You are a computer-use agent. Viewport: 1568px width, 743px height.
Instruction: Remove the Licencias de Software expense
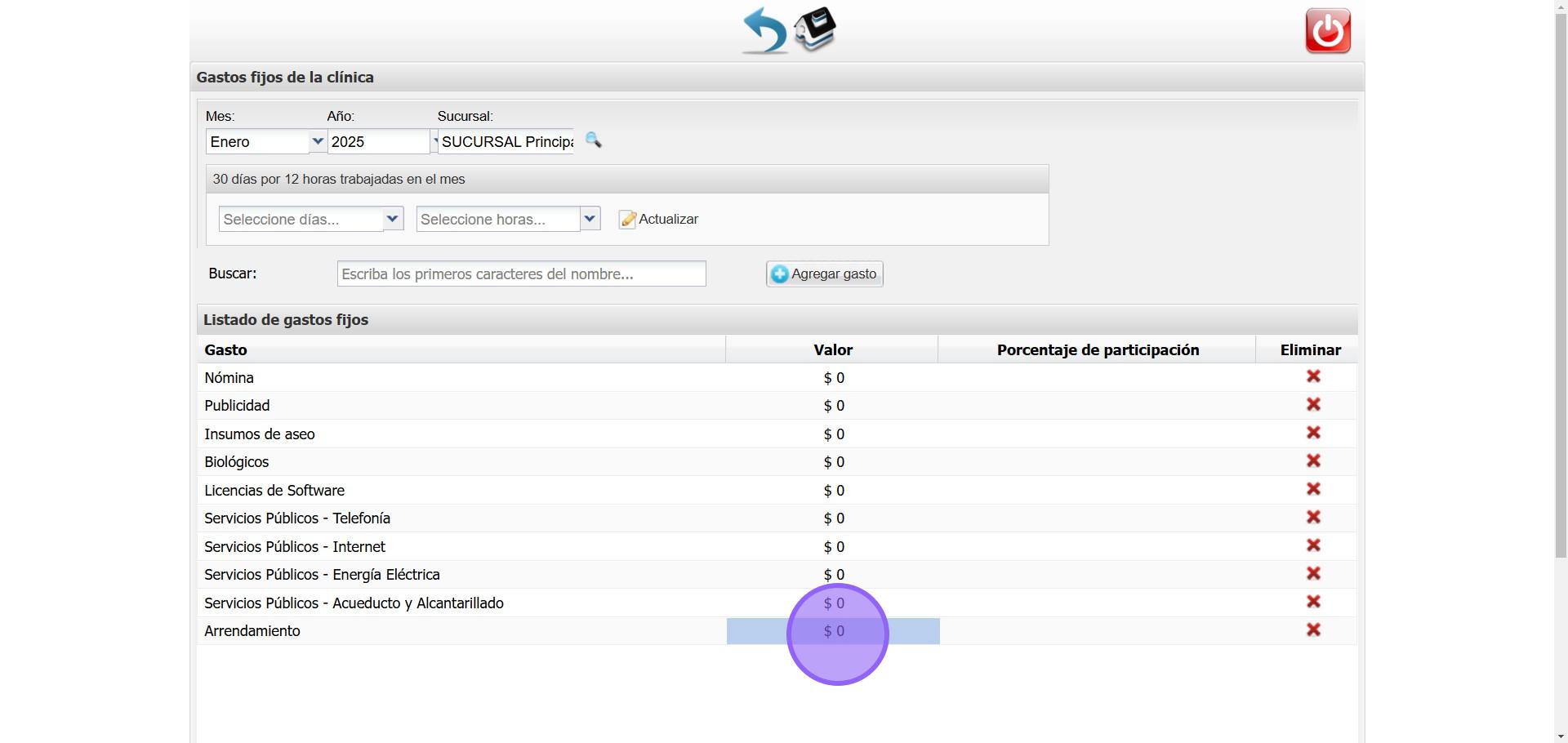[x=1313, y=489]
